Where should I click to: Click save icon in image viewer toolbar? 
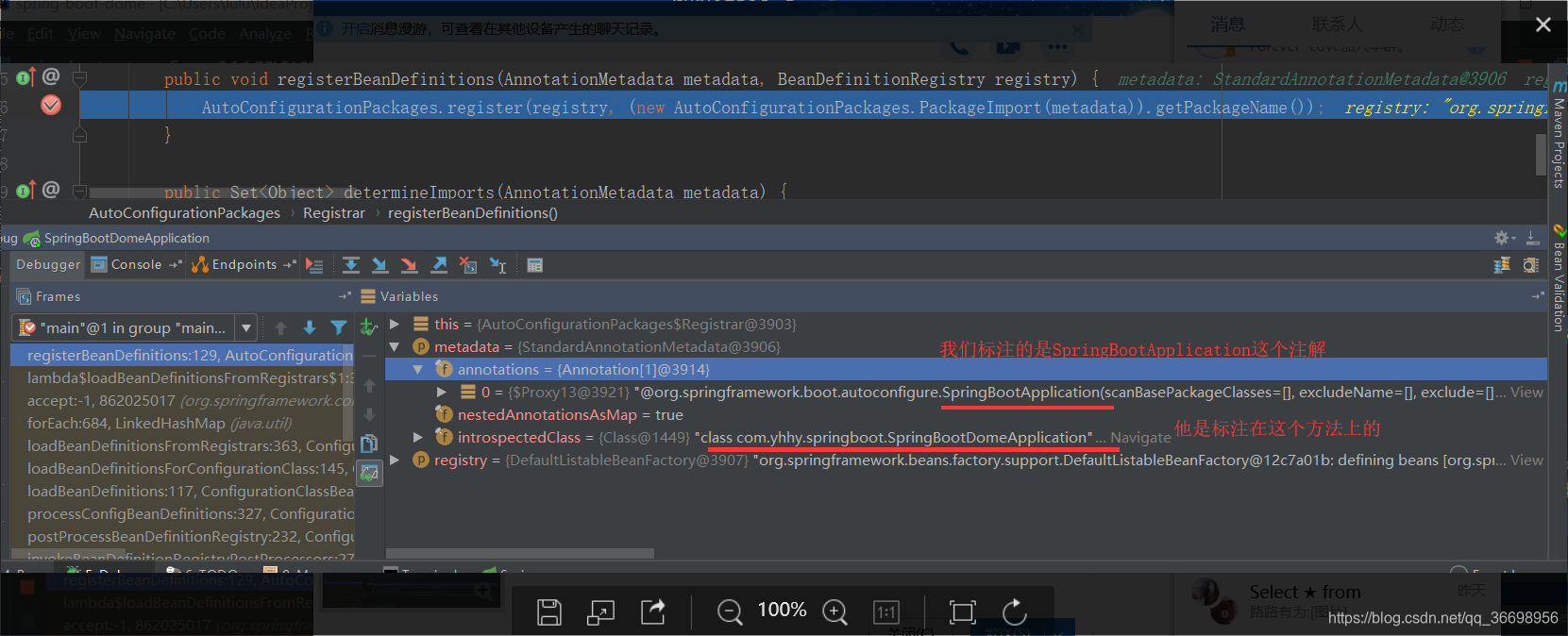pyautogui.click(x=549, y=612)
